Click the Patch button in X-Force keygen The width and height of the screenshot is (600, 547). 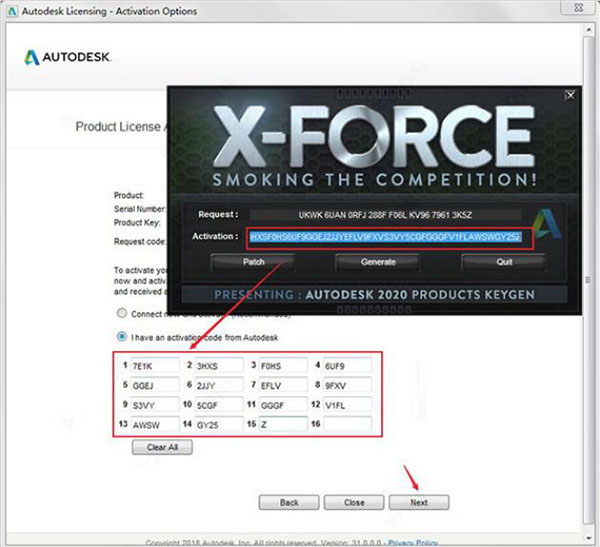click(x=253, y=262)
